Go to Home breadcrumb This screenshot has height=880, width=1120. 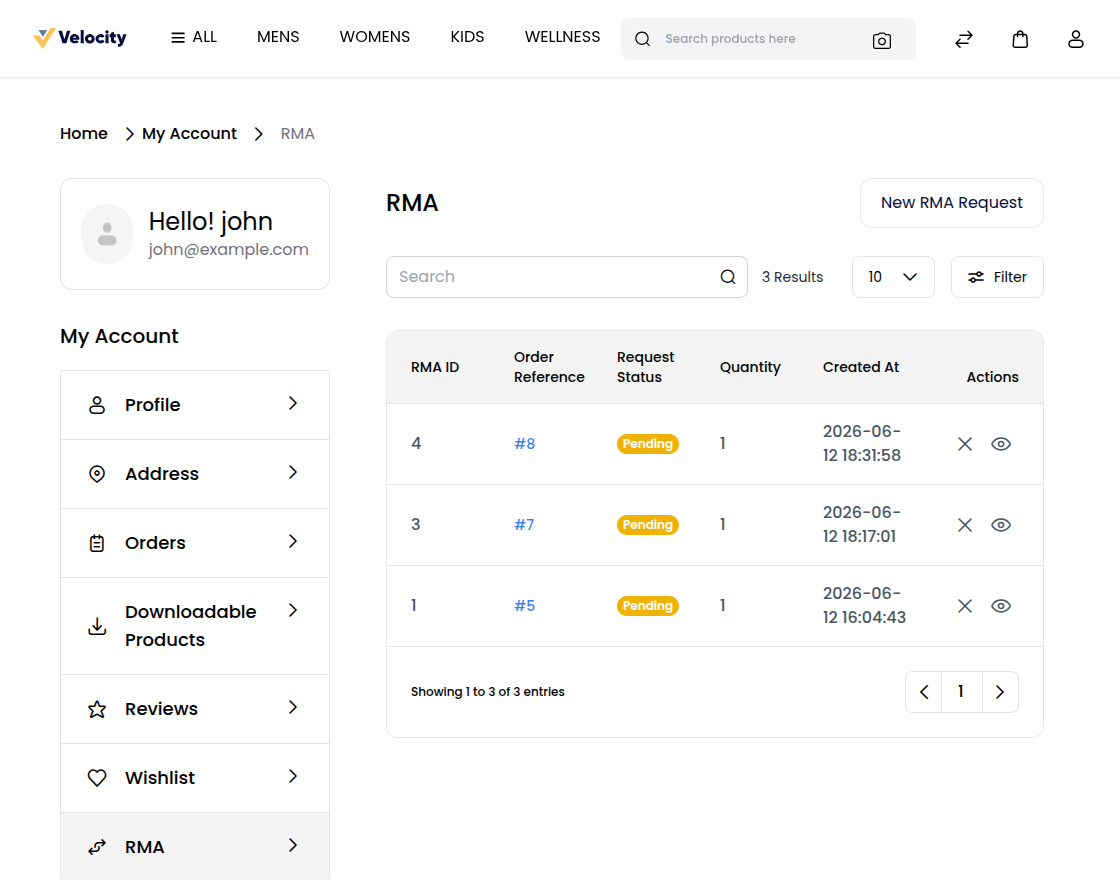pos(84,134)
